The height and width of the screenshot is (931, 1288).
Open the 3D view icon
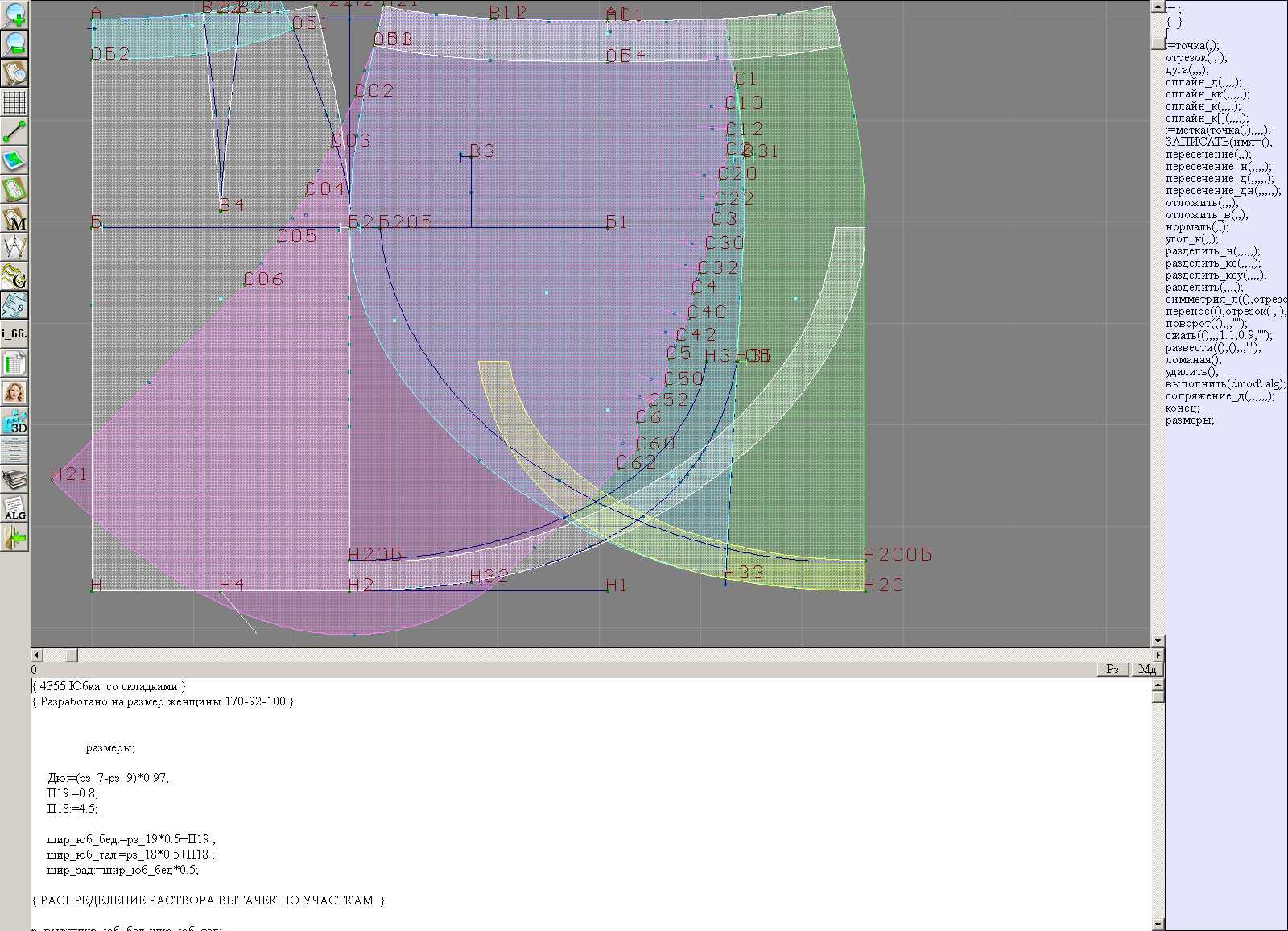click(14, 422)
